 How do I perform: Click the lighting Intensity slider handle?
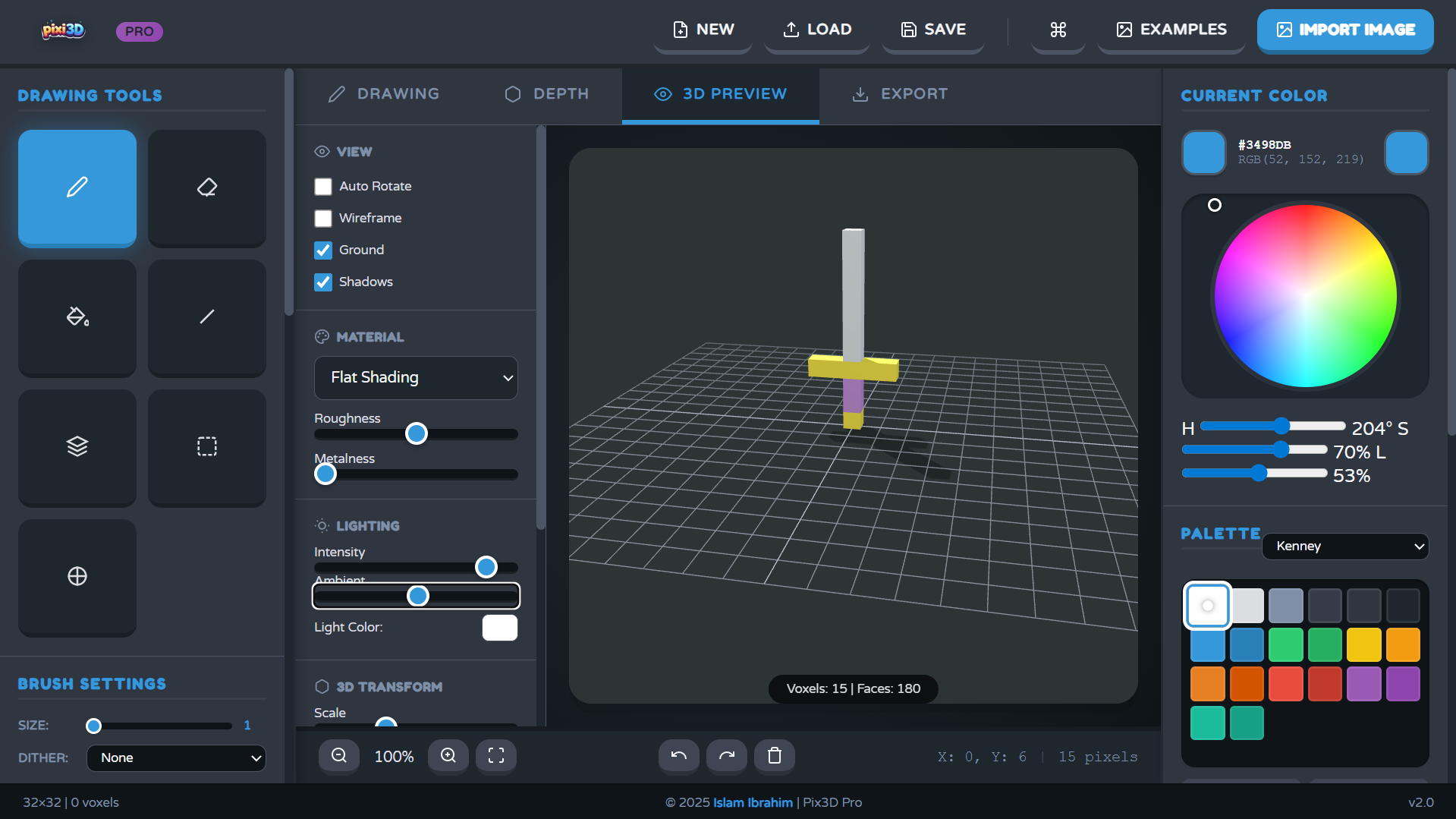pos(486,568)
